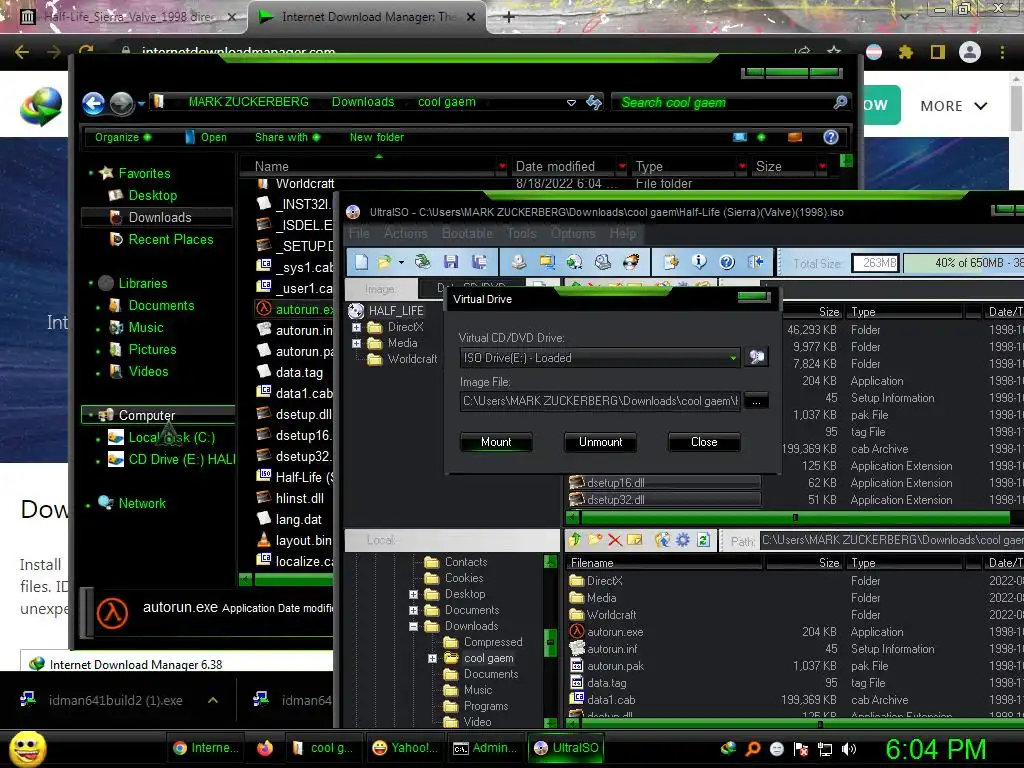
Task: Click the Image File path field
Action: tap(600, 401)
